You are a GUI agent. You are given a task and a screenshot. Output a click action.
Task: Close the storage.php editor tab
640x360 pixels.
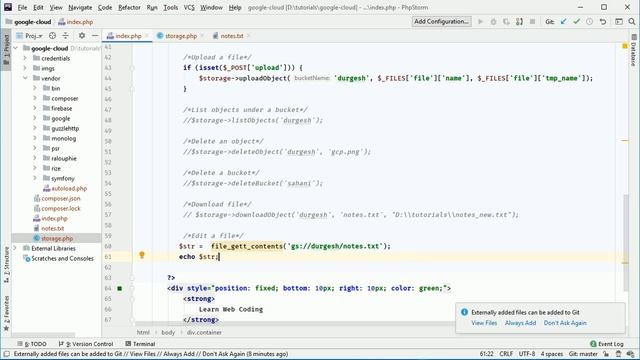tap(202, 36)
